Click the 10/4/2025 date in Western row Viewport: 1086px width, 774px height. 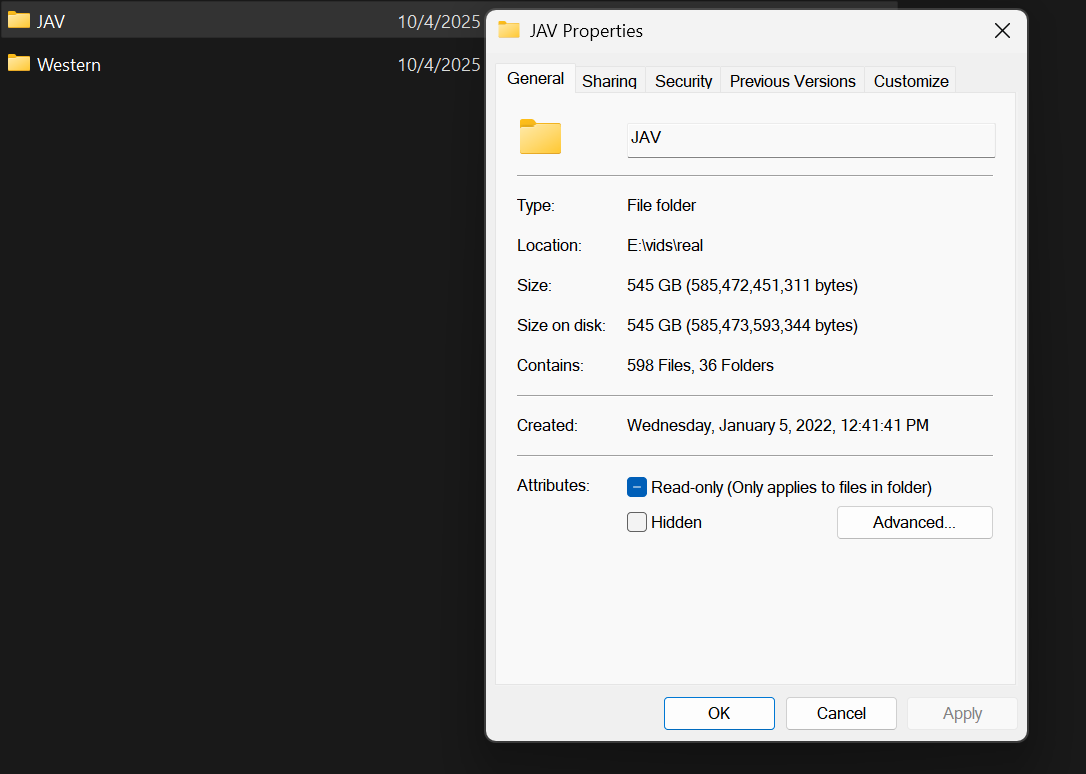coord(439,64)
